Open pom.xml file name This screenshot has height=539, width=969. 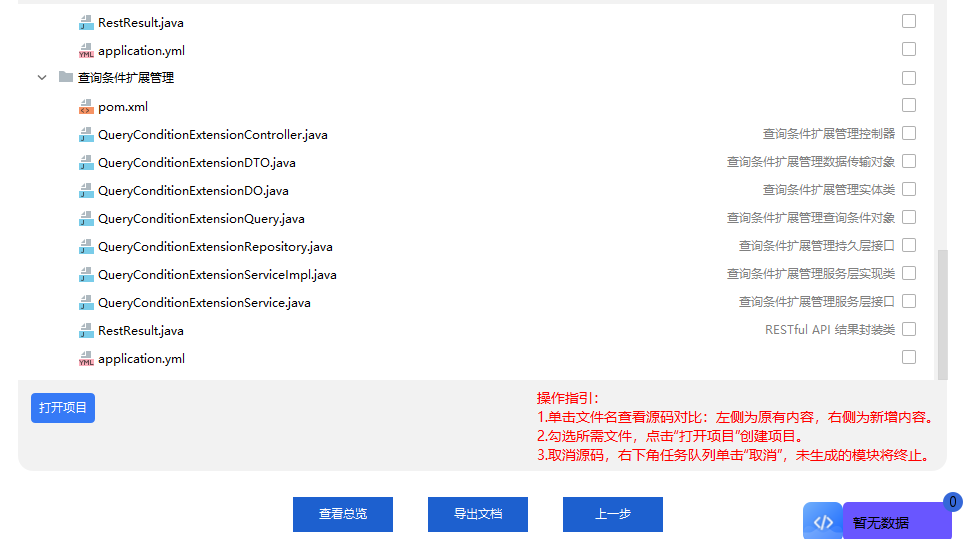[123, 107]
